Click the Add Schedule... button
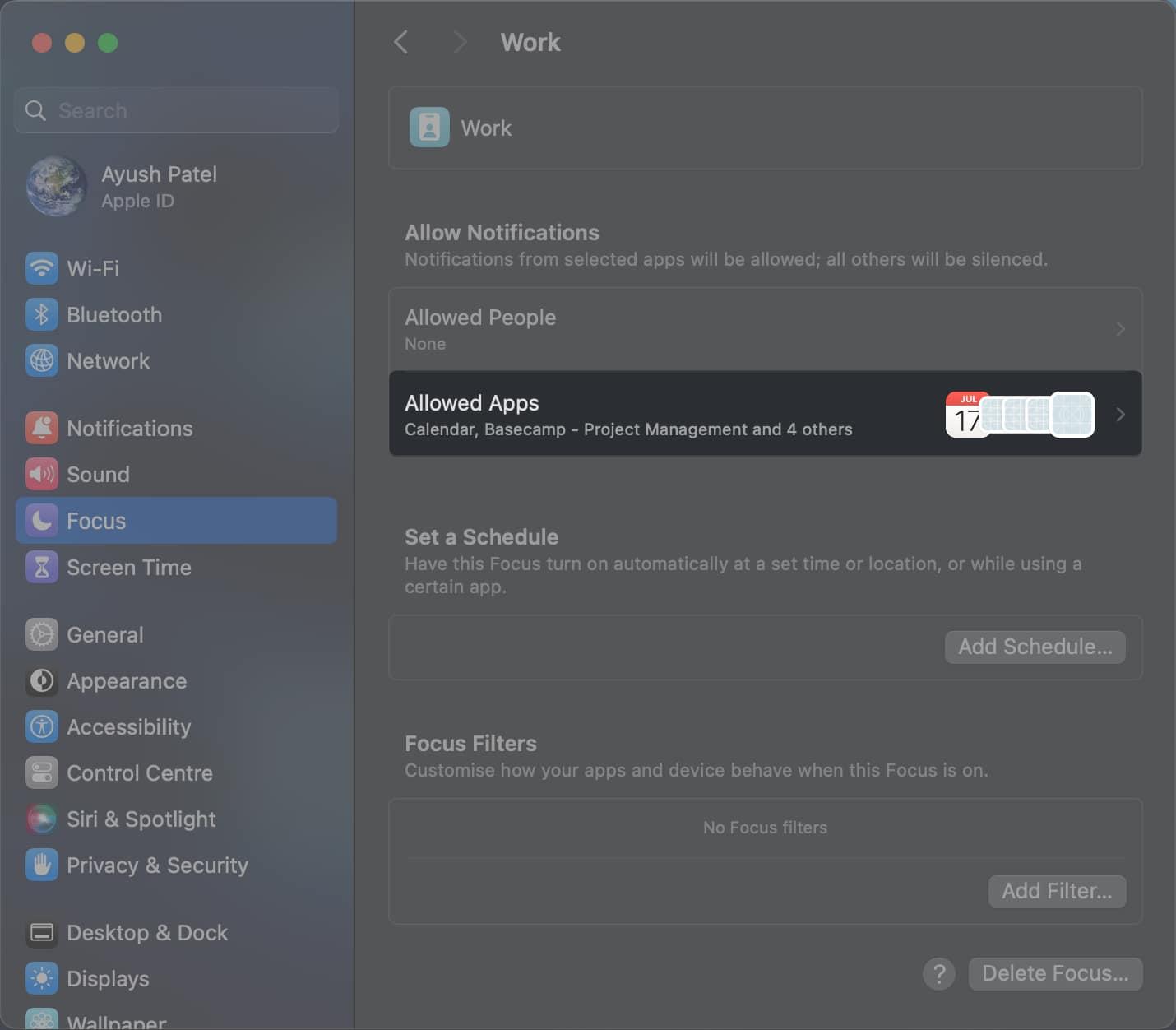This screenshot has height=1030, width=1176. click(1035, 647)
